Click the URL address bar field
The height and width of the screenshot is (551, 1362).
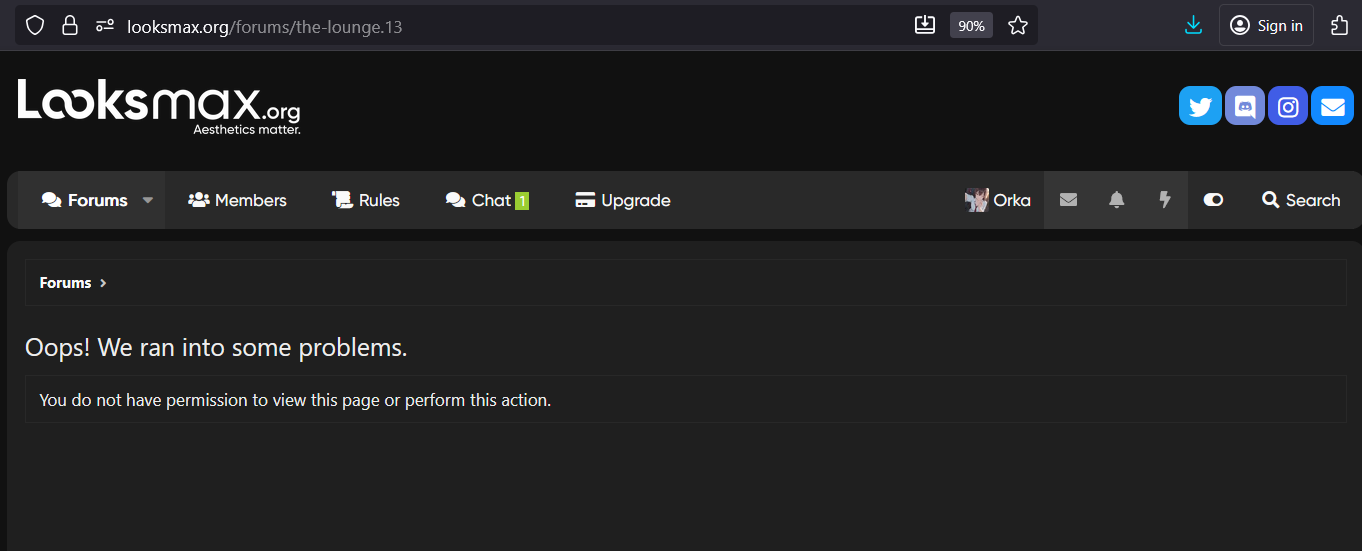(500, 26)
